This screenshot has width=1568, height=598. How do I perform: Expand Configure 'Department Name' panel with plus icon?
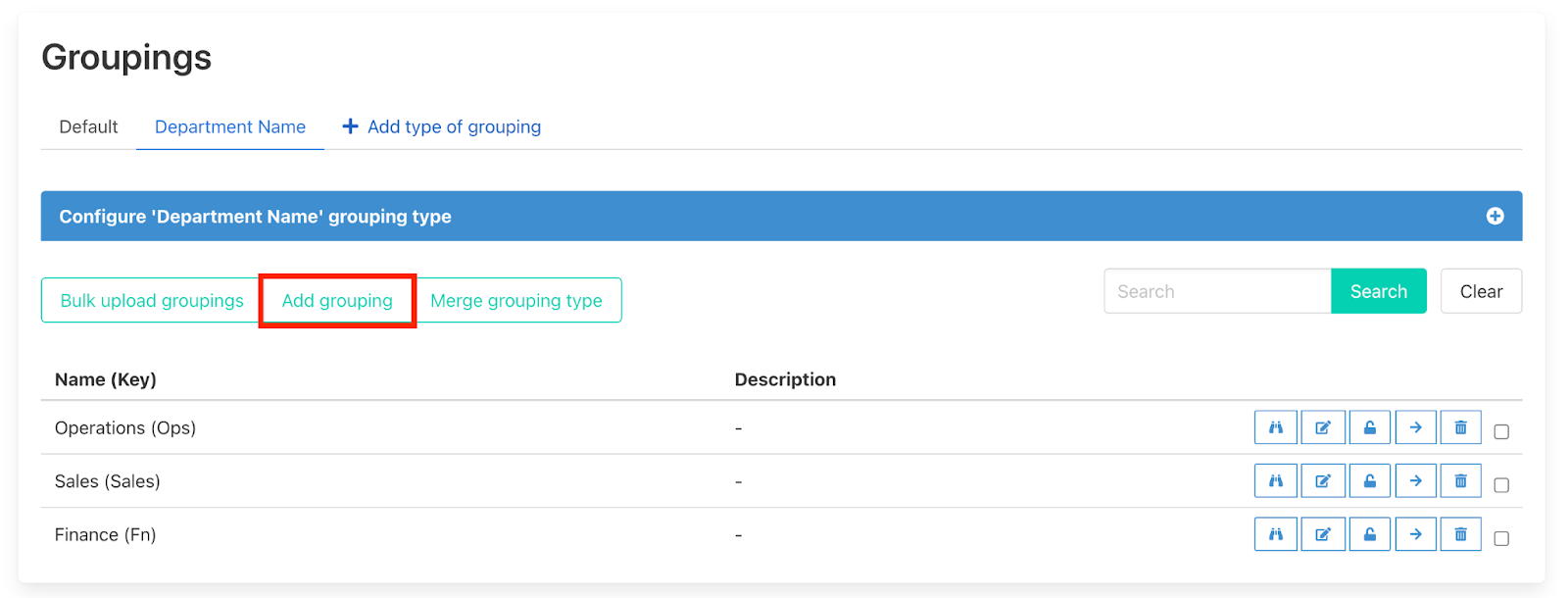(1494, 216)
